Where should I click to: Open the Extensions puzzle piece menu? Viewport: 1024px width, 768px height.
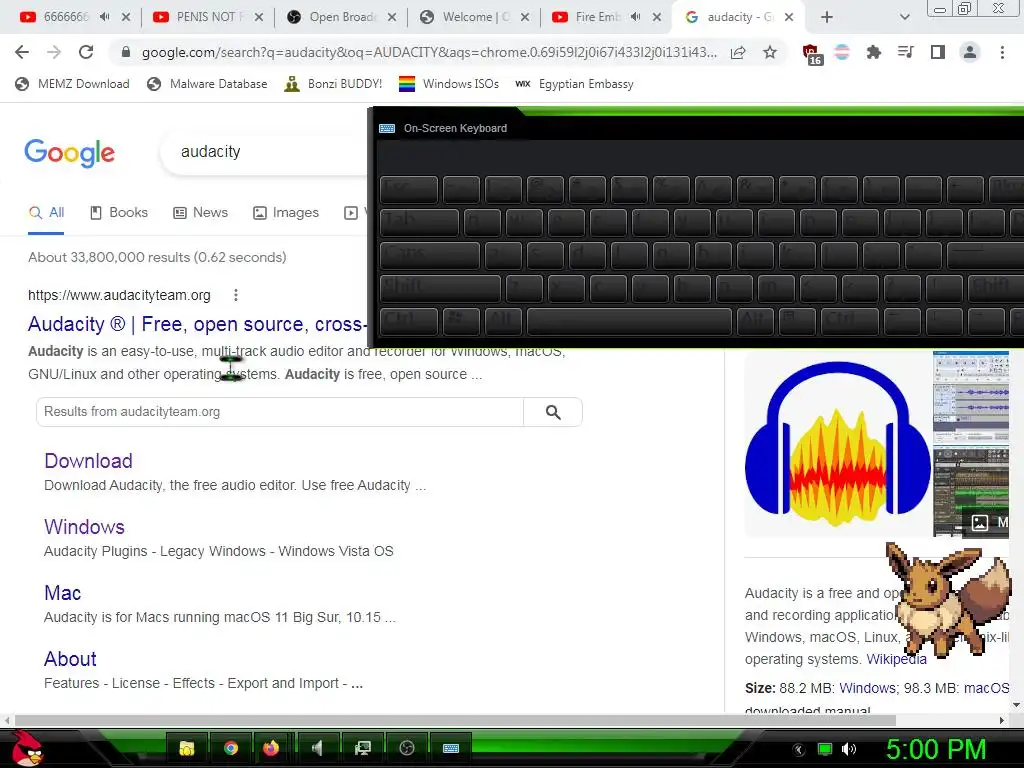(x=873, y=52)
